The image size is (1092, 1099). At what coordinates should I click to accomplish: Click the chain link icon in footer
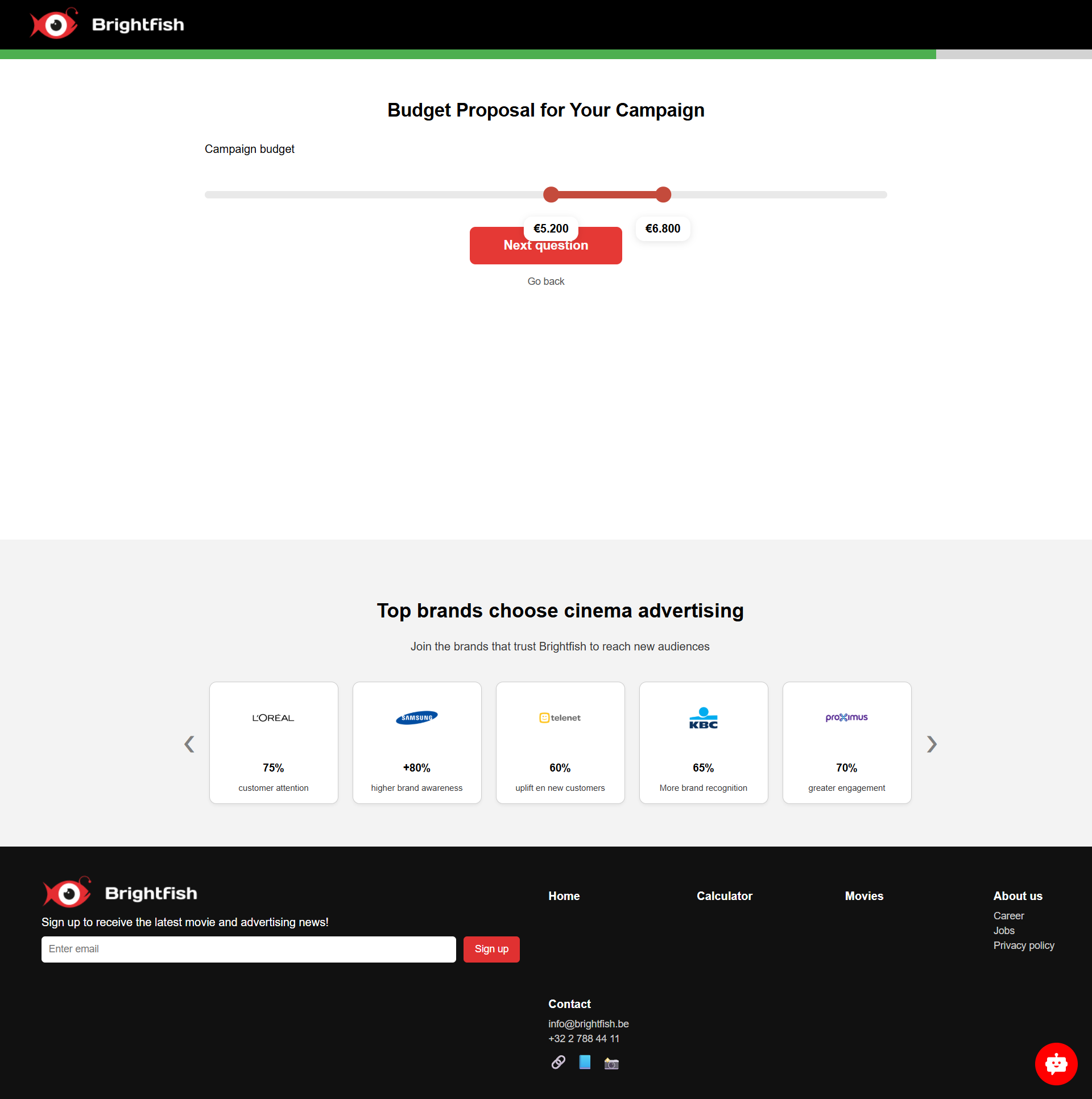(559, 1062)
